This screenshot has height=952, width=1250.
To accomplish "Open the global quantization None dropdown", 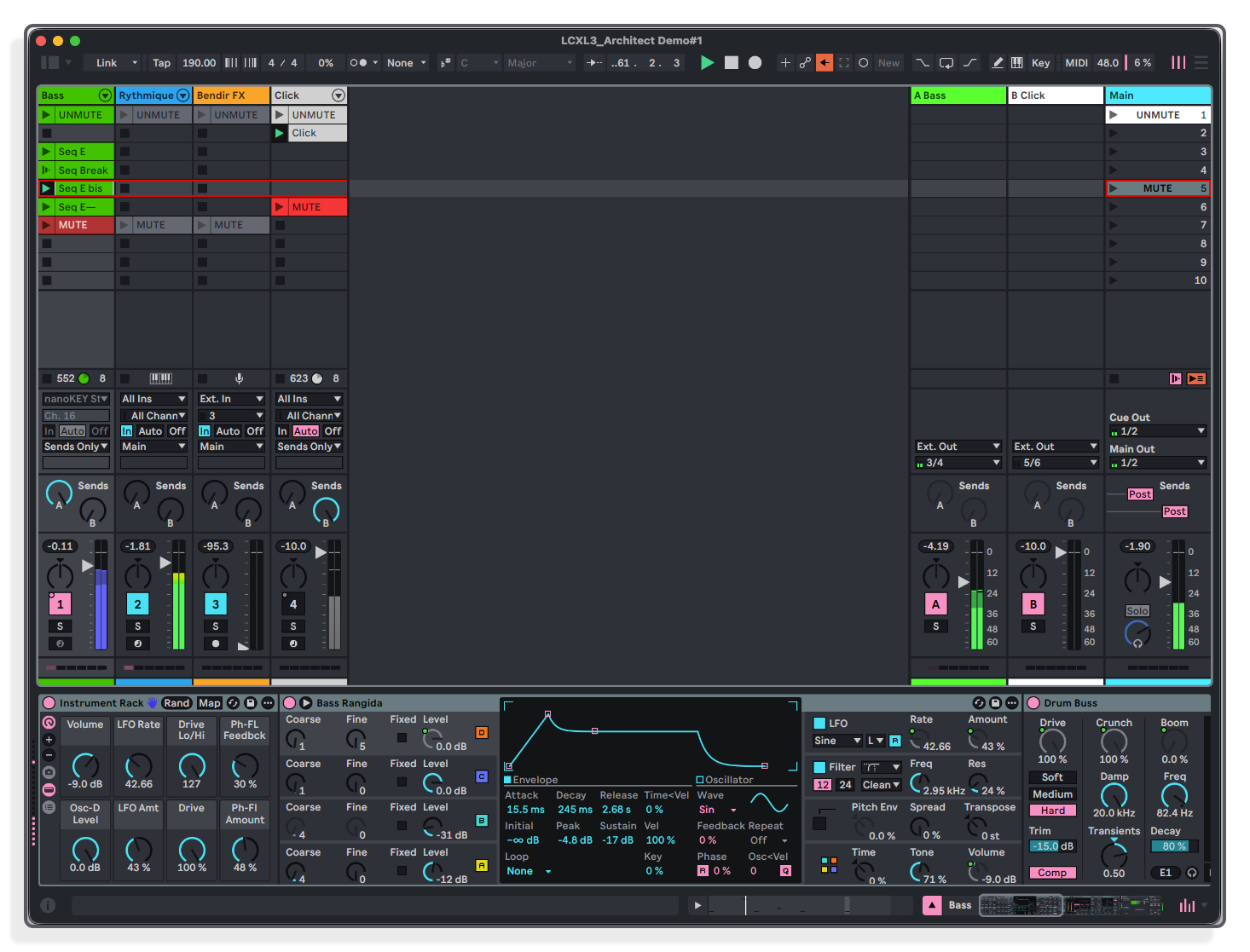I will [406, 62].
